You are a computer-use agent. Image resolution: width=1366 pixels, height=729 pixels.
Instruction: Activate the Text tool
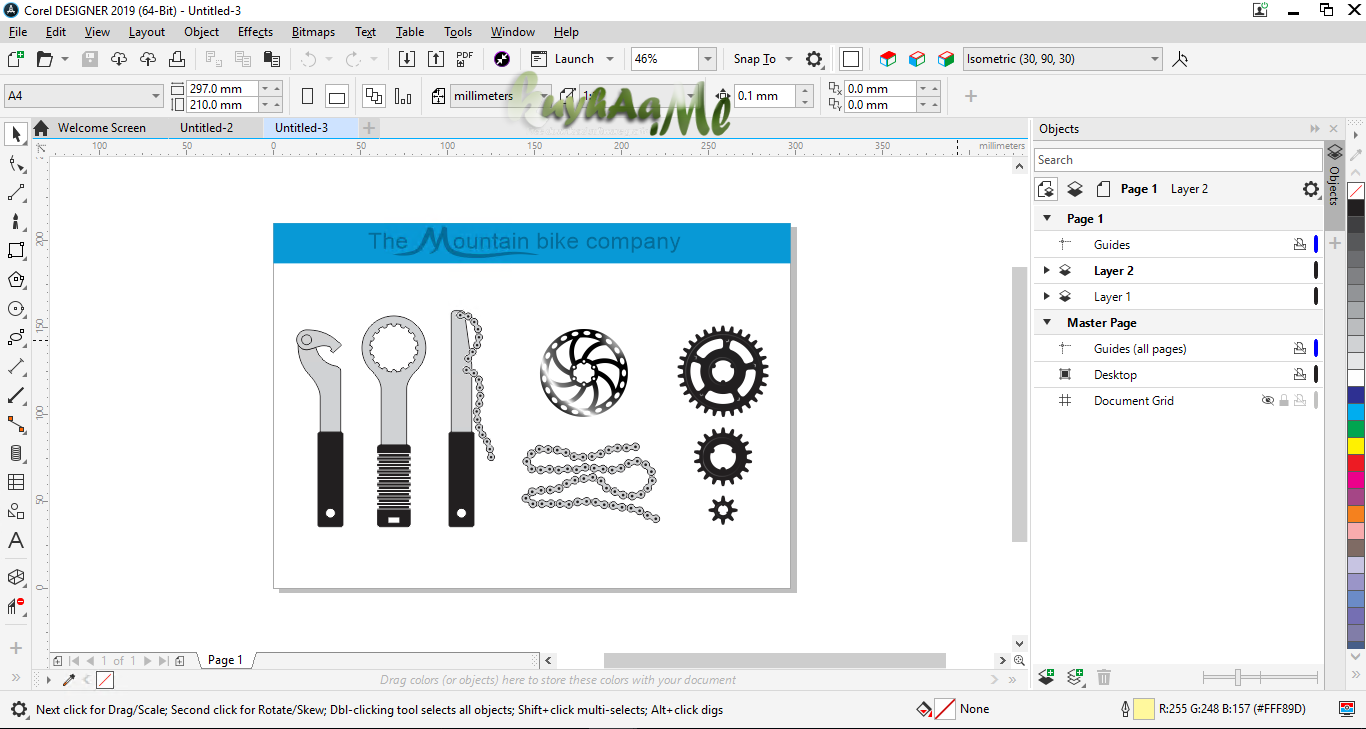[x=16, y=541]
